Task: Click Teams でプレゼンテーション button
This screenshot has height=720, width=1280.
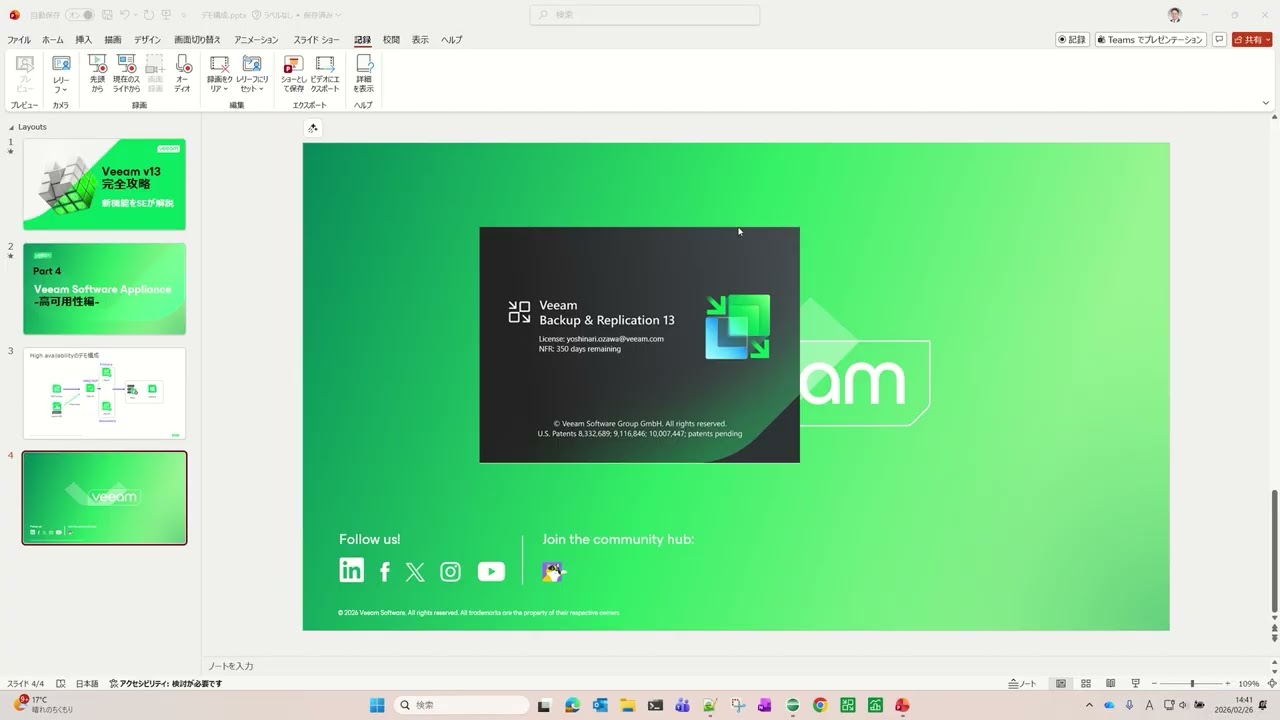Action: tap(1150, 40)
